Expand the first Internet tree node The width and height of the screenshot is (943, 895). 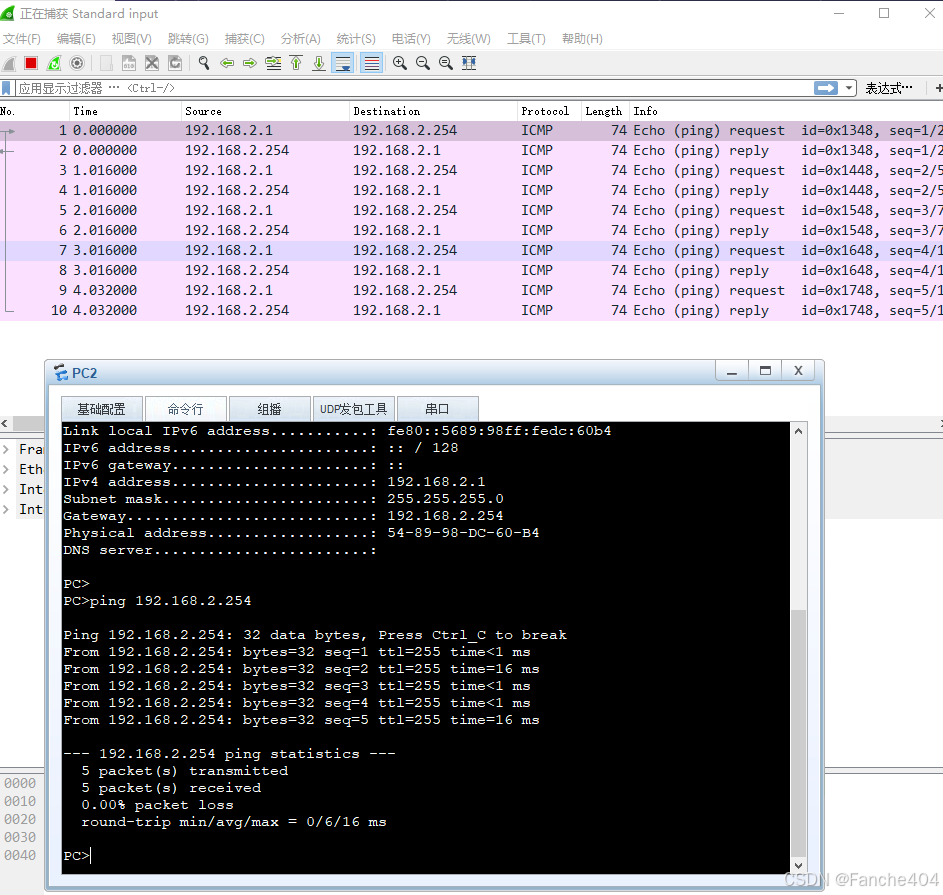5,490
